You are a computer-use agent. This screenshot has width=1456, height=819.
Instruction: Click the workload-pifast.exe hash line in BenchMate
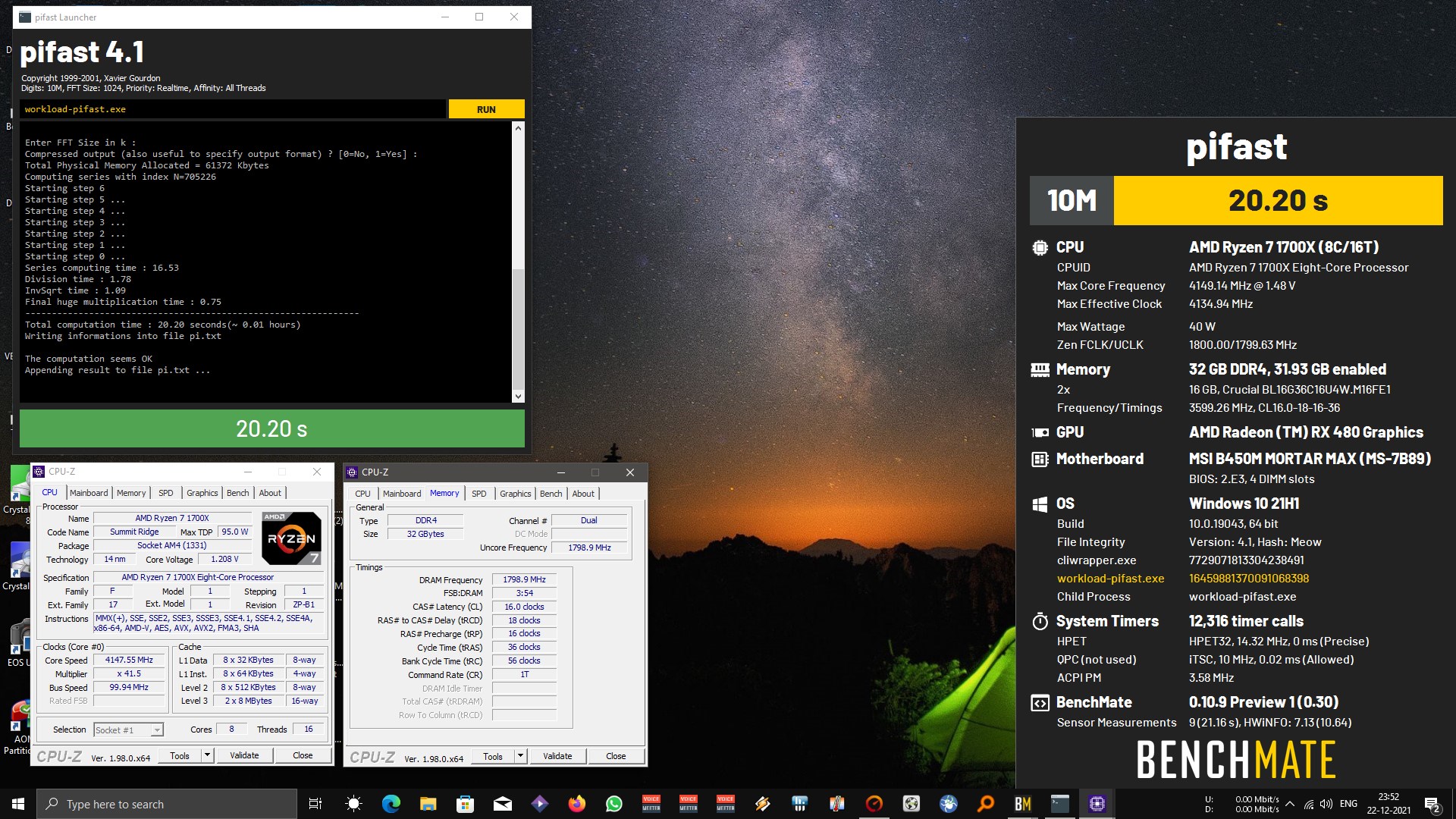coord(1183,579)
